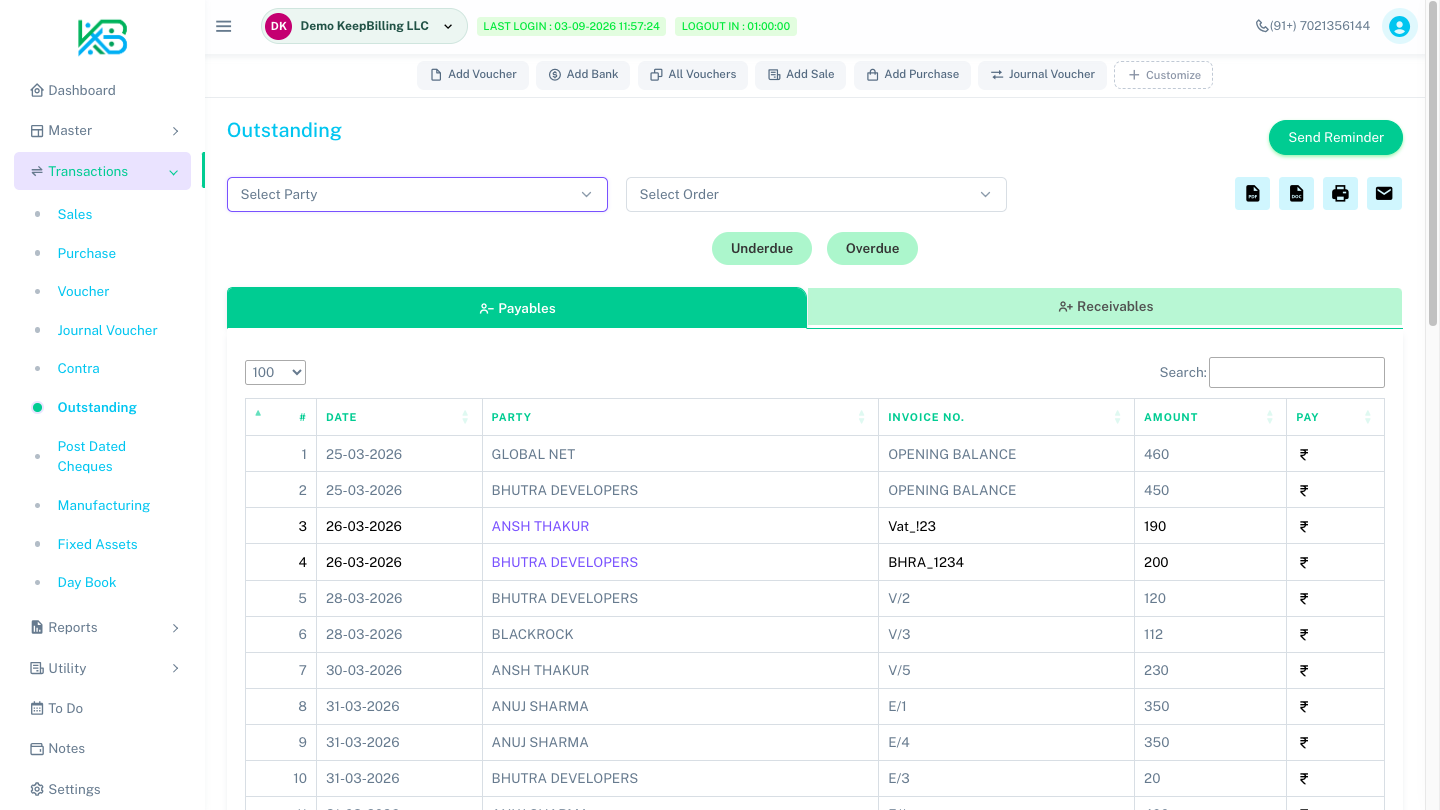Click the email envelope icon

1384,194
